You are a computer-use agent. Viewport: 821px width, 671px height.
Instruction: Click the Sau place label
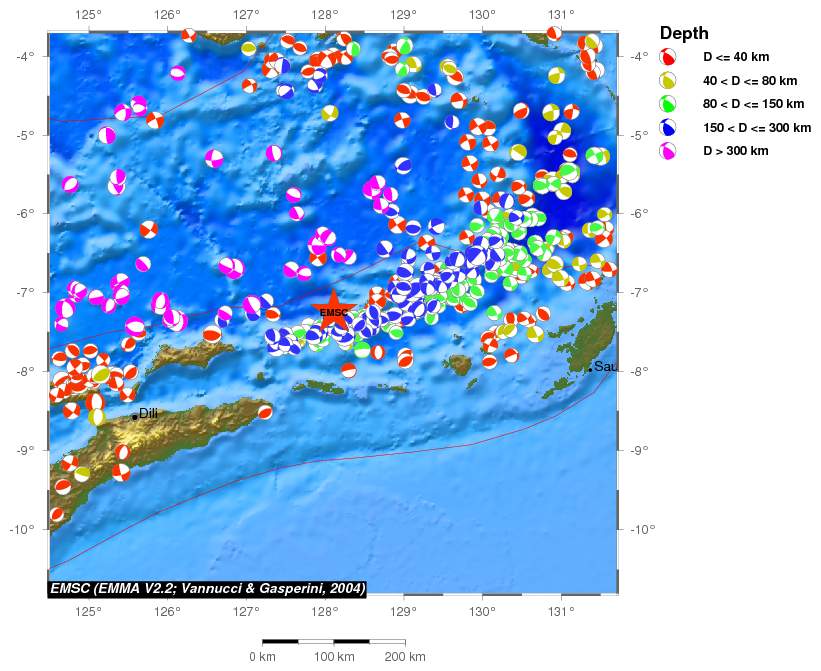605,366
